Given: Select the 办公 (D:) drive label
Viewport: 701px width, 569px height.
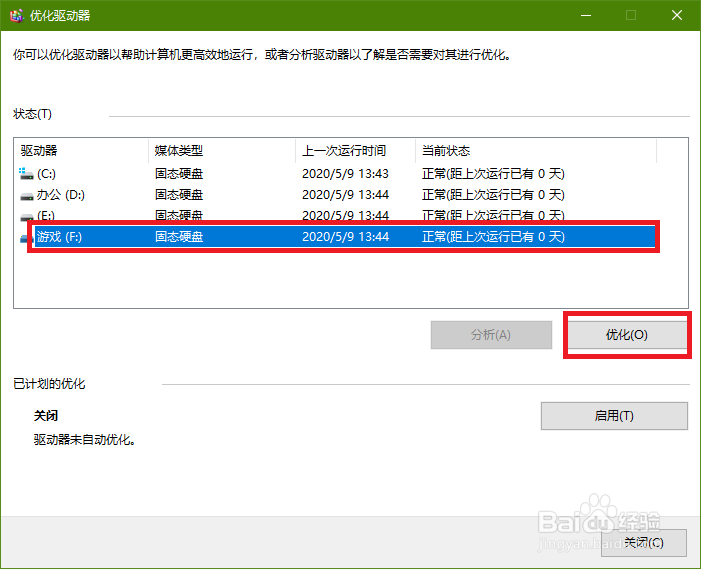Looking at the screenshot, I should point(60,195).
